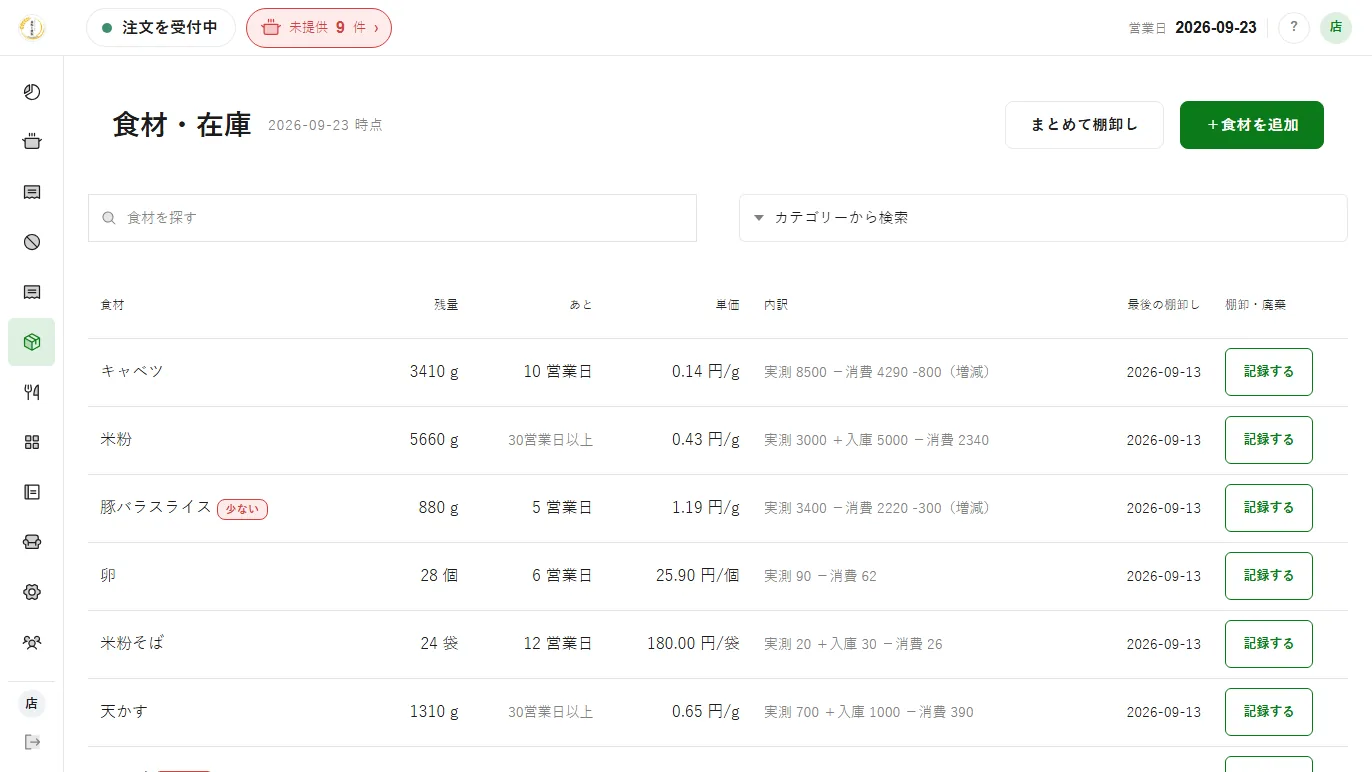Open the four-square grid icon in sidebar
1372x772 pixels.
(32, 442)
